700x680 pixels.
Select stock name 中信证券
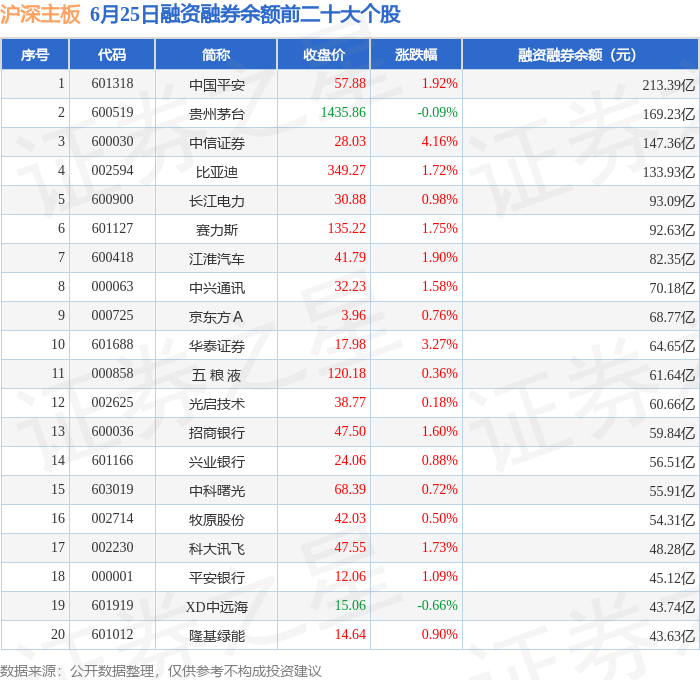[217, 143]
